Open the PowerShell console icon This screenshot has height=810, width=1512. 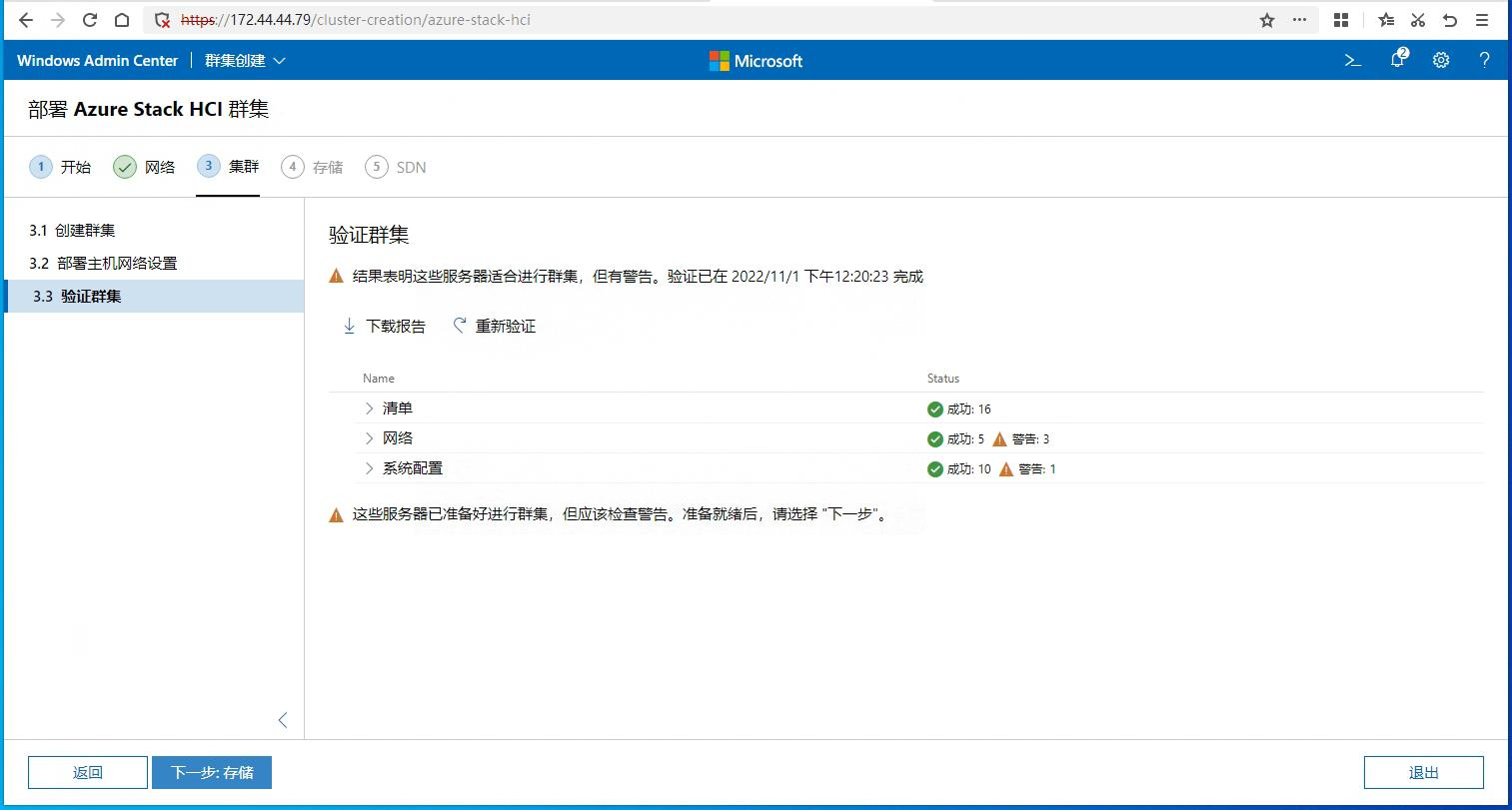pos(1352,60)
